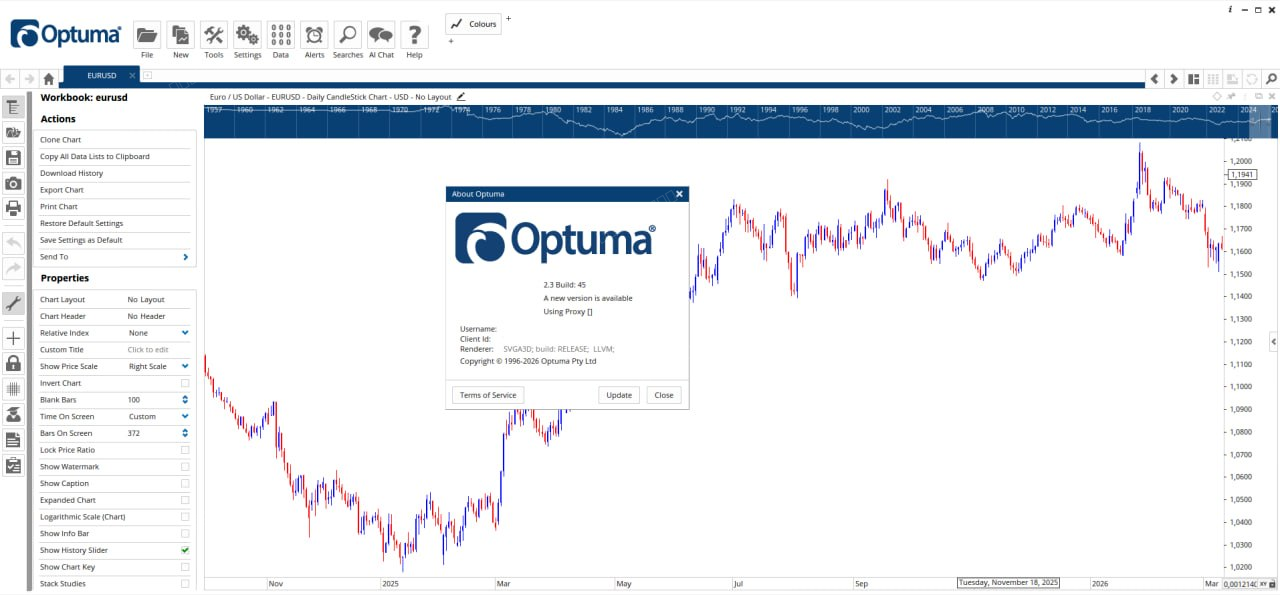Viewport: 1280px width, 595px height.
Task: Click the magnifier search icon in tab bar
Action: tap(1270, 78)
